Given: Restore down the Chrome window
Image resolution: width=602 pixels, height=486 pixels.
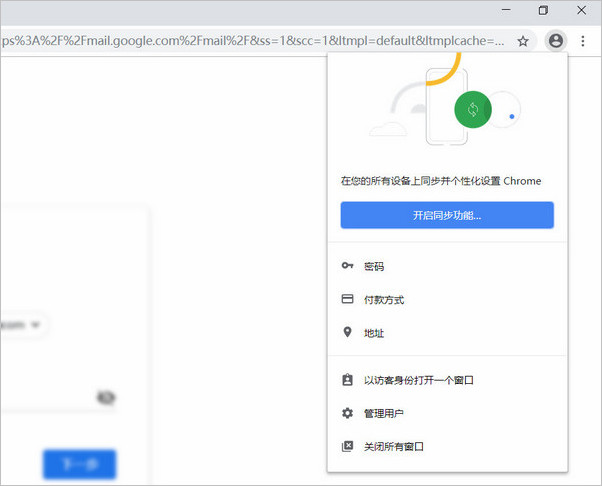Looking at the screenshot, I should [543, 10].
